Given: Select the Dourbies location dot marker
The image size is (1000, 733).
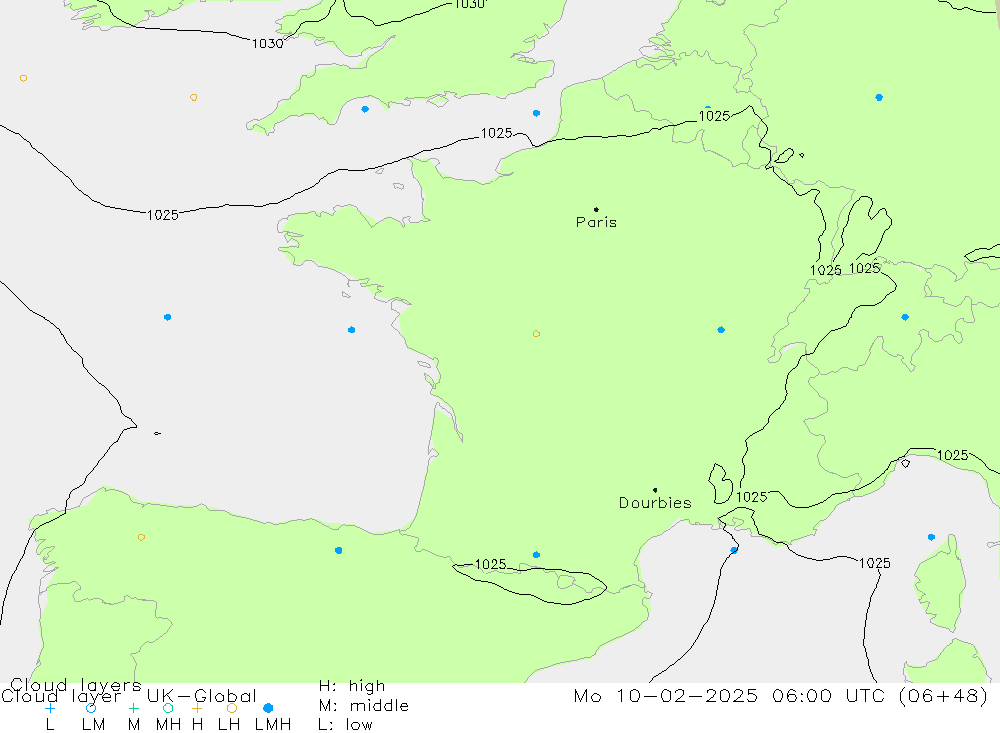Looking at the screenshot, I should pos(655,490).
